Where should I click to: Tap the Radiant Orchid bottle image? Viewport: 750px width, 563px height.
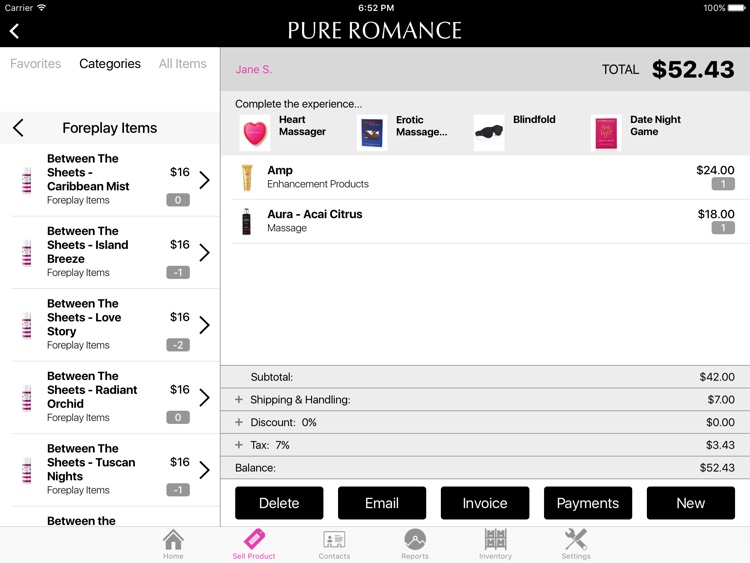click(x=27, y=397)
